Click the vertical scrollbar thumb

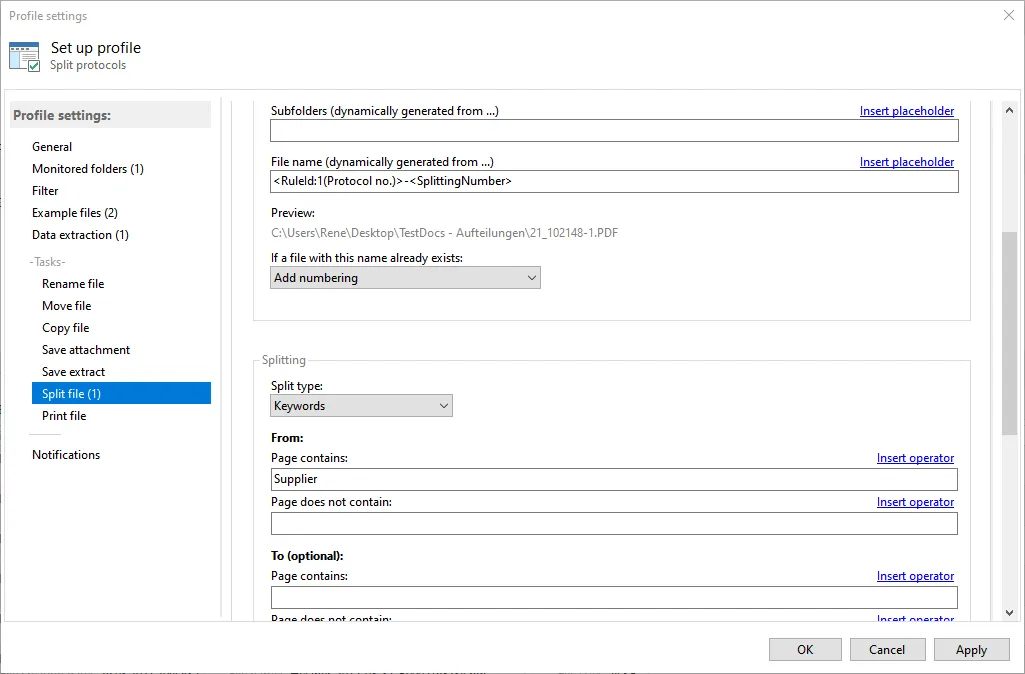(x=1009, y=333)
